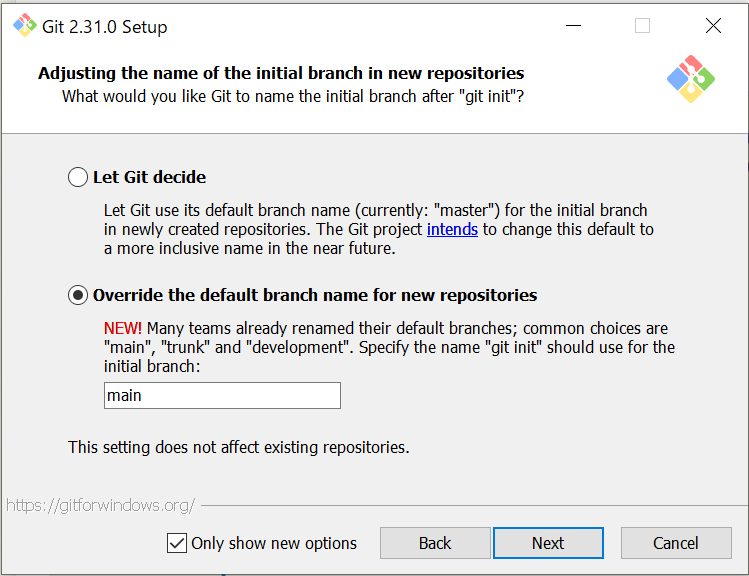Click the initial branch name field containing 'main'
Screen dimensions: 749x576
coord(222,395)
